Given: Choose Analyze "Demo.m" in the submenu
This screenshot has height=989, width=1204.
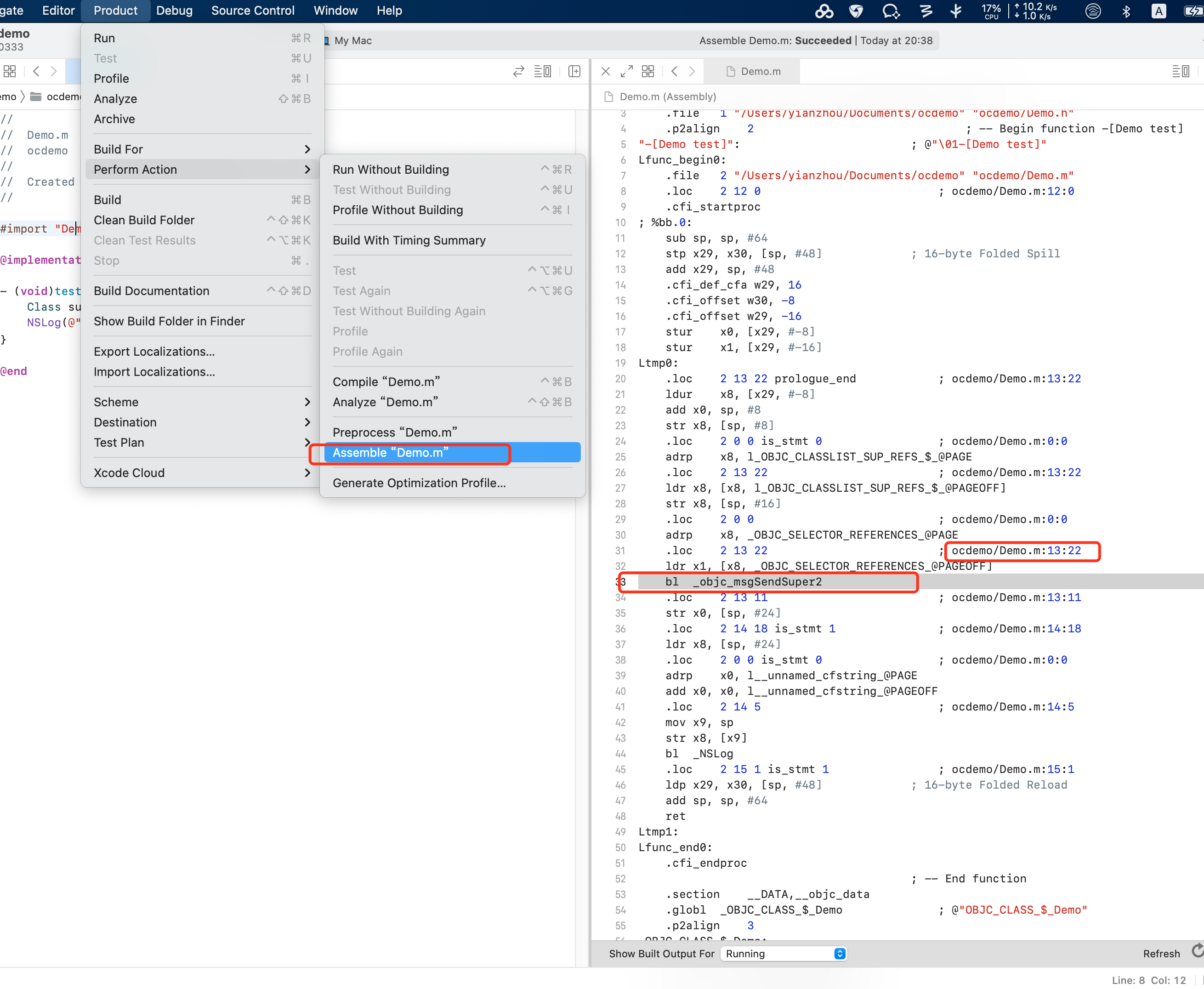Looking at the screenshot, I should (x=452, y=402).
